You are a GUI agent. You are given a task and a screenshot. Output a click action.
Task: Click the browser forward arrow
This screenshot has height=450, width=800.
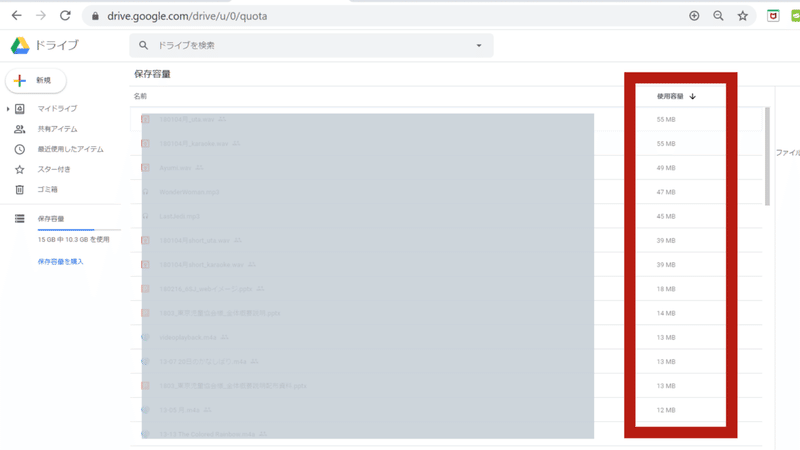click(41, 16)
